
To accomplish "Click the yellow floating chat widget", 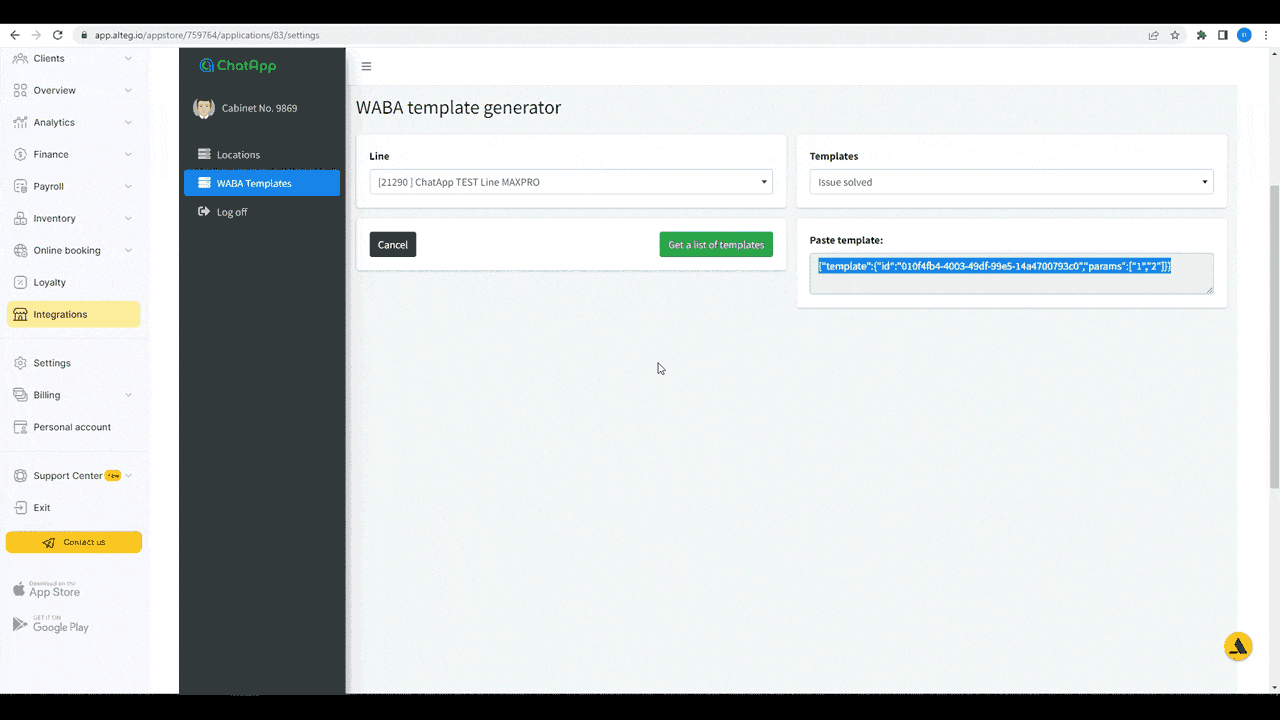I will point(1238,646).
